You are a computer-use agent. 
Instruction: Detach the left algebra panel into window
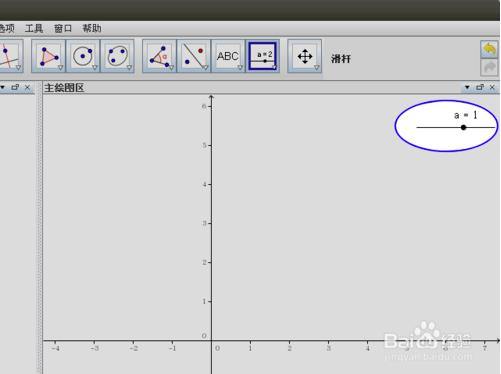coord(15,87)
